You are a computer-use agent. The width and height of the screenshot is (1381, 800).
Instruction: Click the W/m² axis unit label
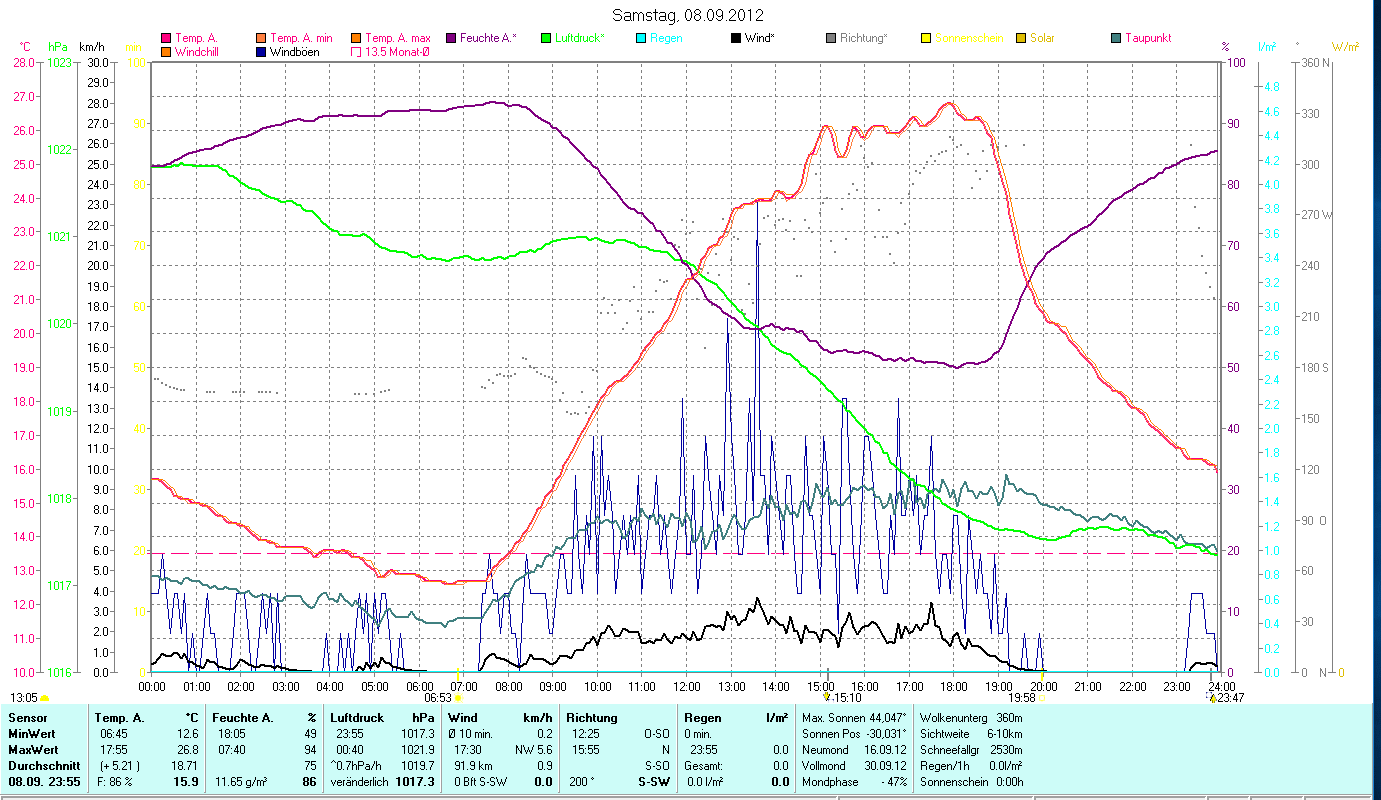pyautogui.click(x=1344, y=47)
